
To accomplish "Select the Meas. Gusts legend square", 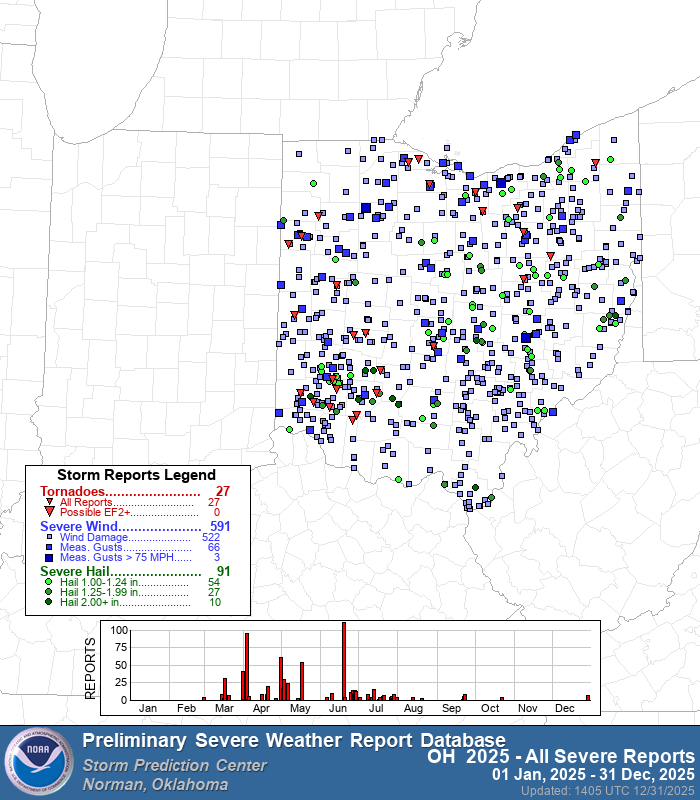I will 49,548.
